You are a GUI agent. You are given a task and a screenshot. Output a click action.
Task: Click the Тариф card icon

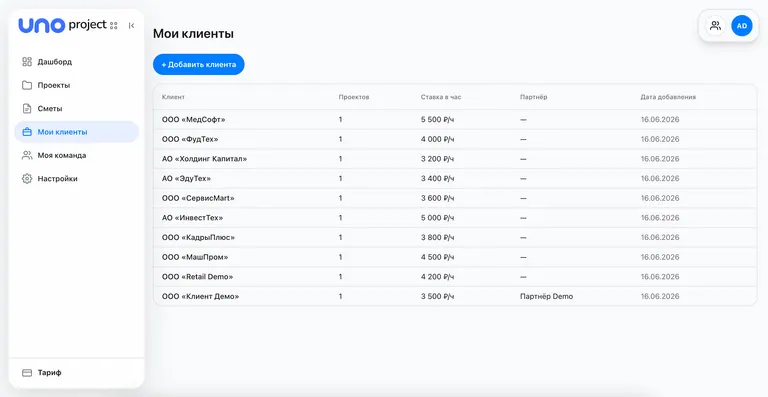[x=27, y=373]
